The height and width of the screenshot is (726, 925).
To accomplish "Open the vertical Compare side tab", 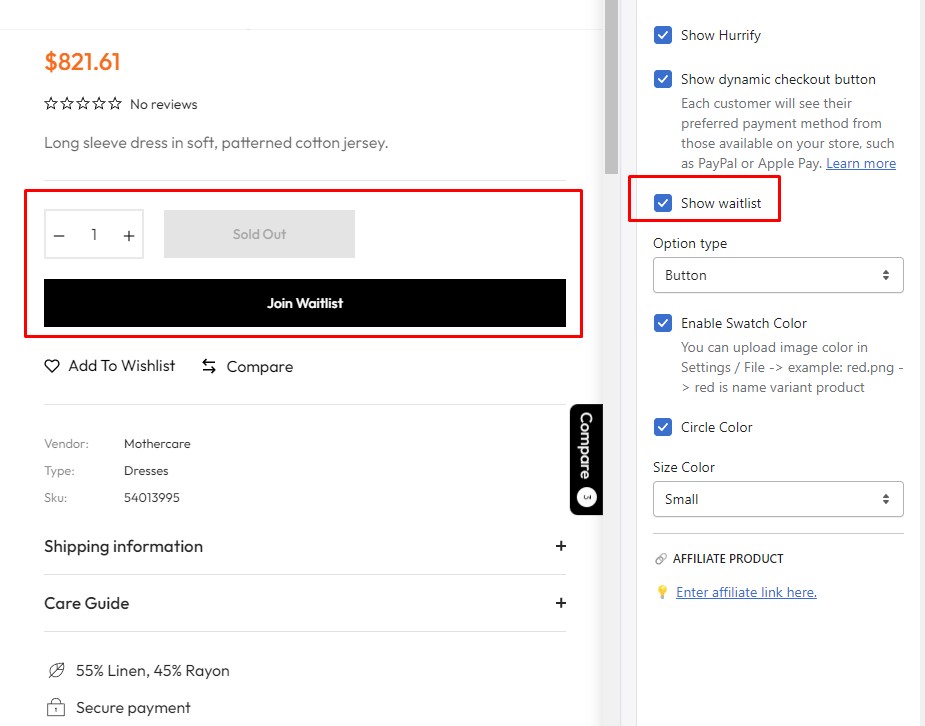I will coord(586,459).
